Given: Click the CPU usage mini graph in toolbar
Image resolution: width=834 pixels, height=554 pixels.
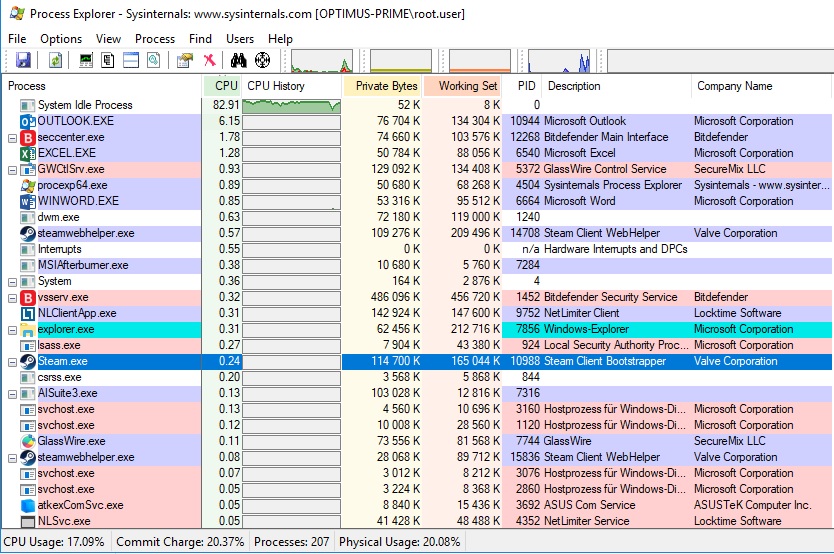Looking at the screenshot, I should 322,61.
